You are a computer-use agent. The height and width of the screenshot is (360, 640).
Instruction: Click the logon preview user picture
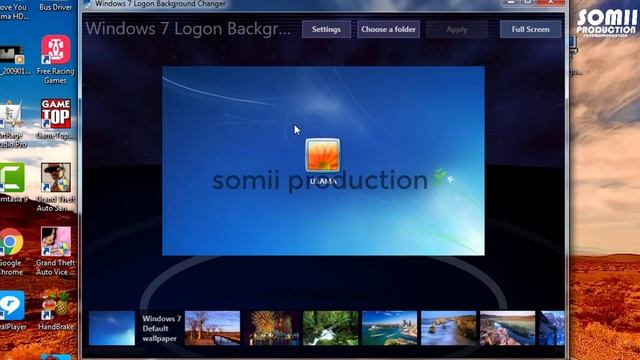(322, 156)
